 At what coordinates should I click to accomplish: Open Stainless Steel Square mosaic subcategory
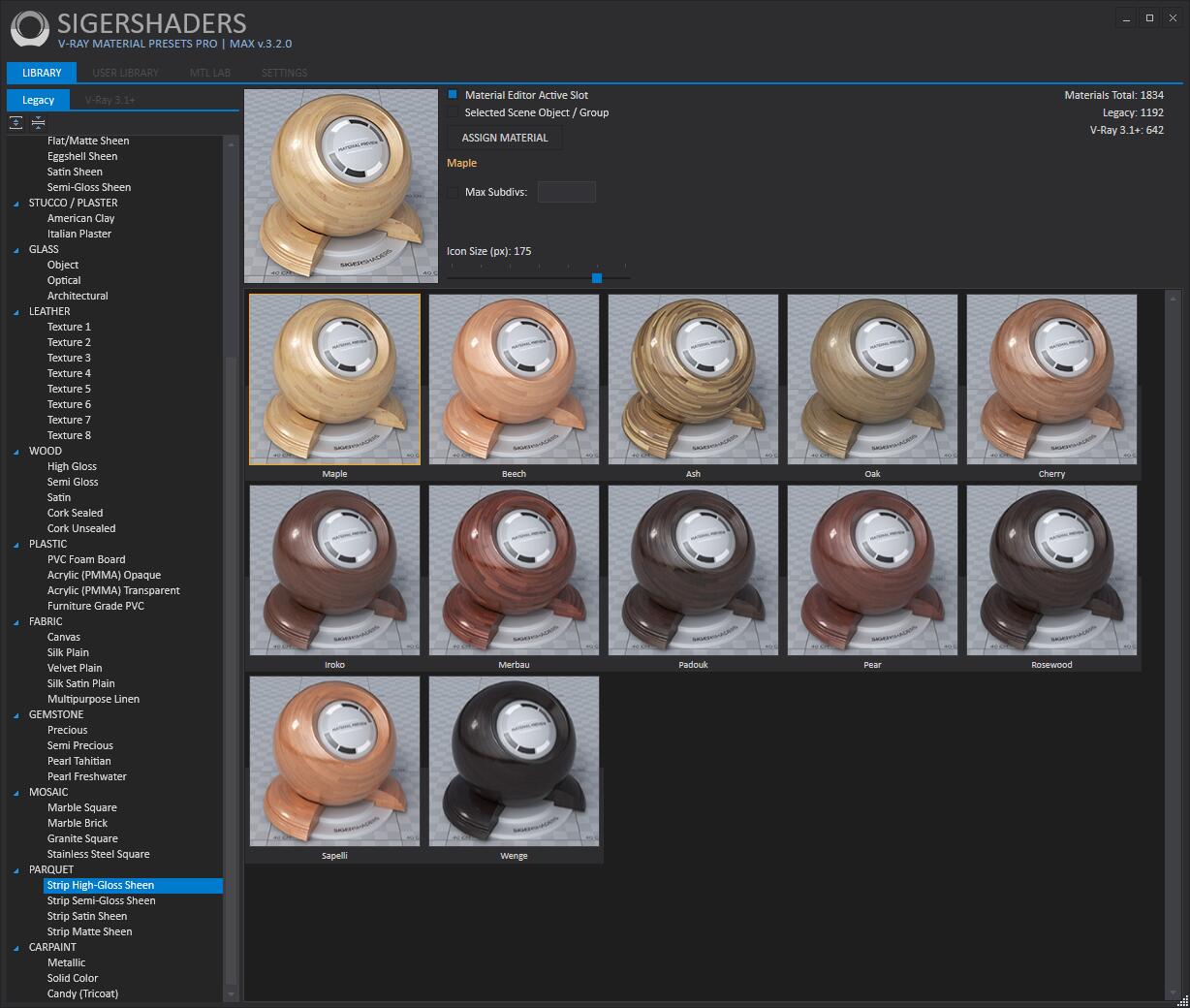pyautogui.click(x=98, y=855)
